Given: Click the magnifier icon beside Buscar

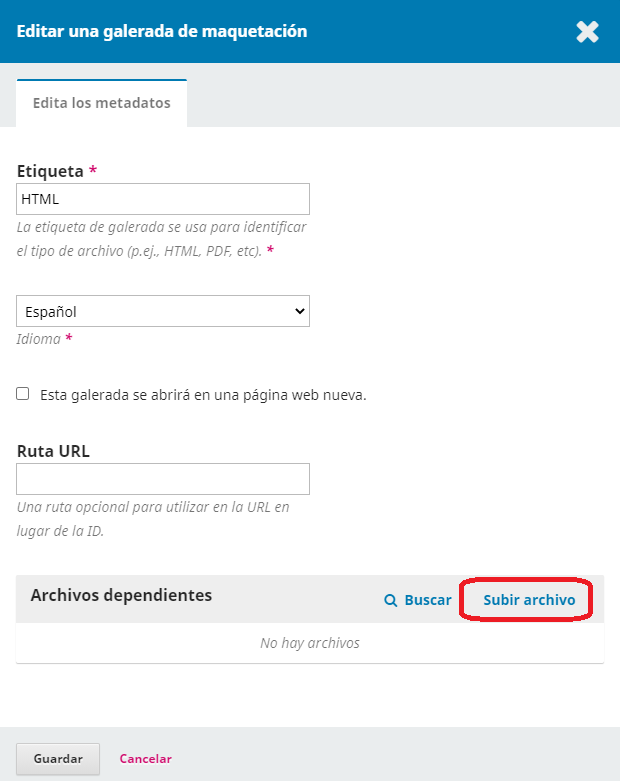Looking at the screenshot, I should [391, 601].
